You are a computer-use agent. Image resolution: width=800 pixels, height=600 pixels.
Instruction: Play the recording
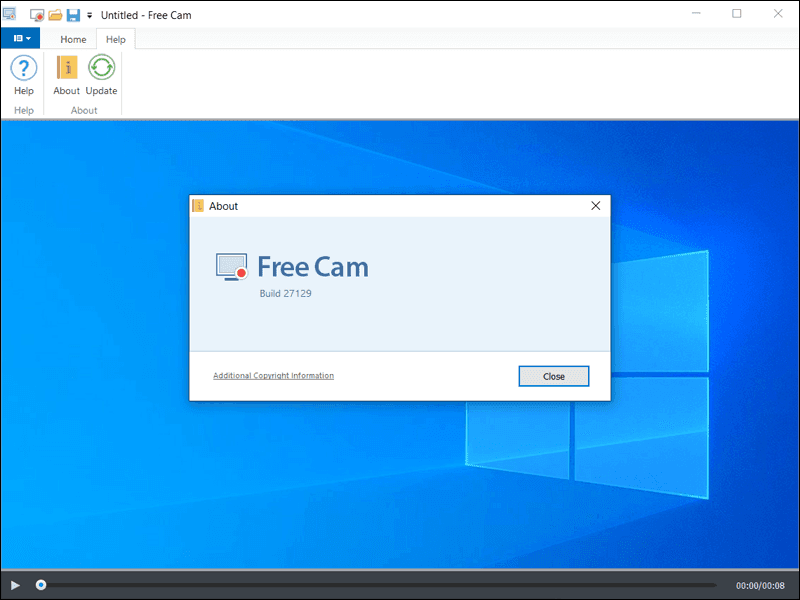pyautogui.click(x=15, y=585)
